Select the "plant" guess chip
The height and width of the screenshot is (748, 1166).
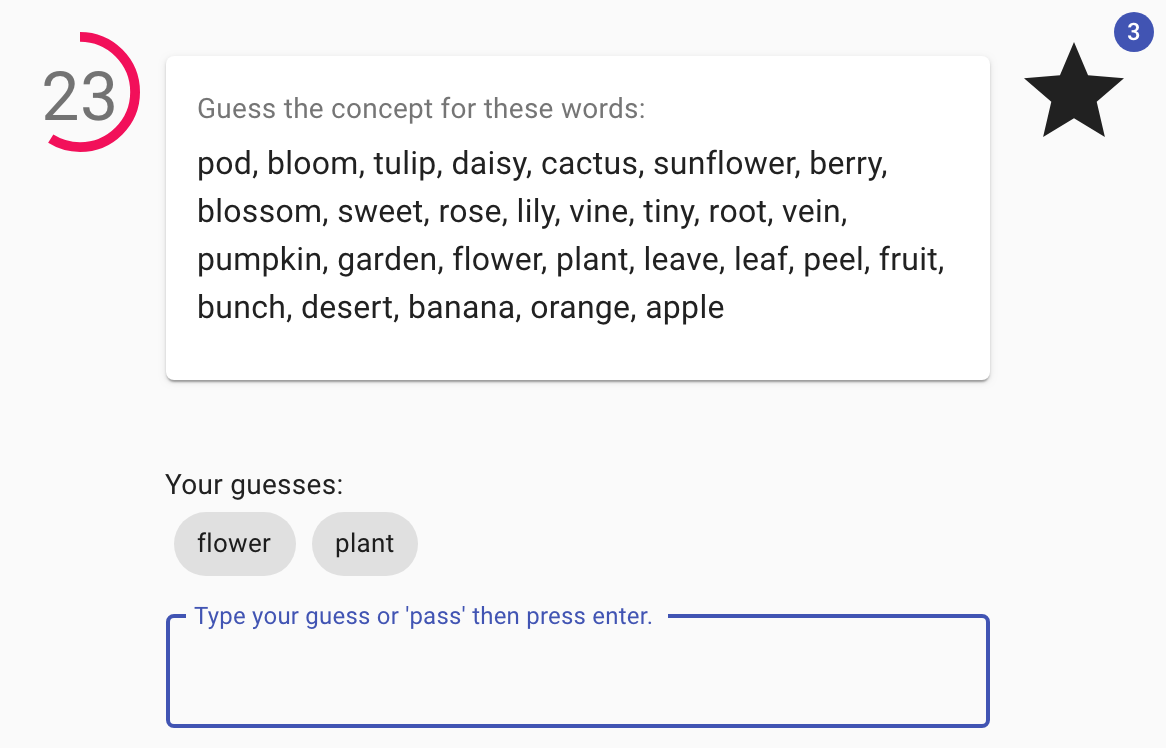coord(364,544)
